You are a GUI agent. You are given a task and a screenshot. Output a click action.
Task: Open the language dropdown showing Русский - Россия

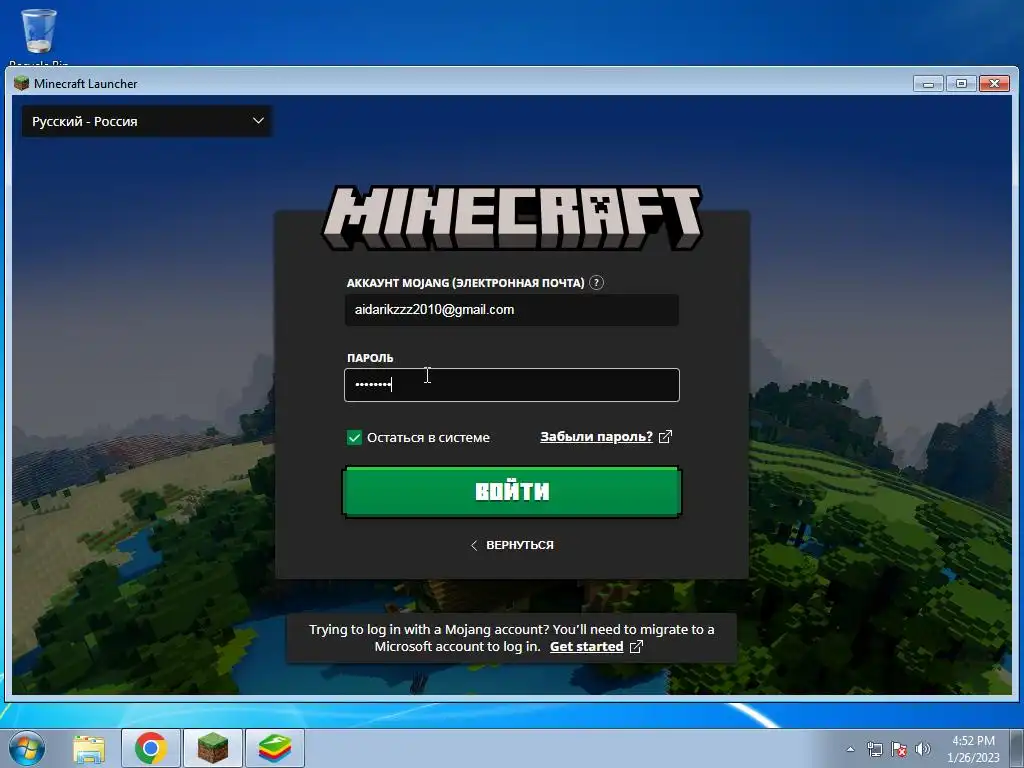(147, 121)
